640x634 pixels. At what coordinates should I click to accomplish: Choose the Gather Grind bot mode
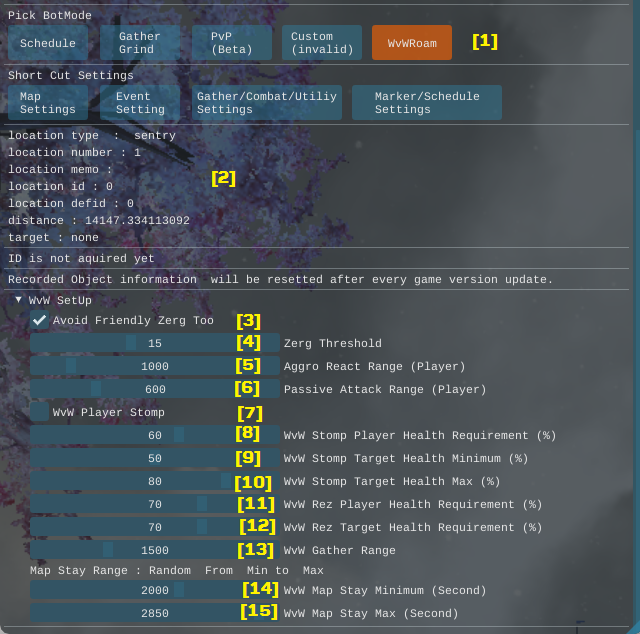pyautogui.click(x=139, y=43)
